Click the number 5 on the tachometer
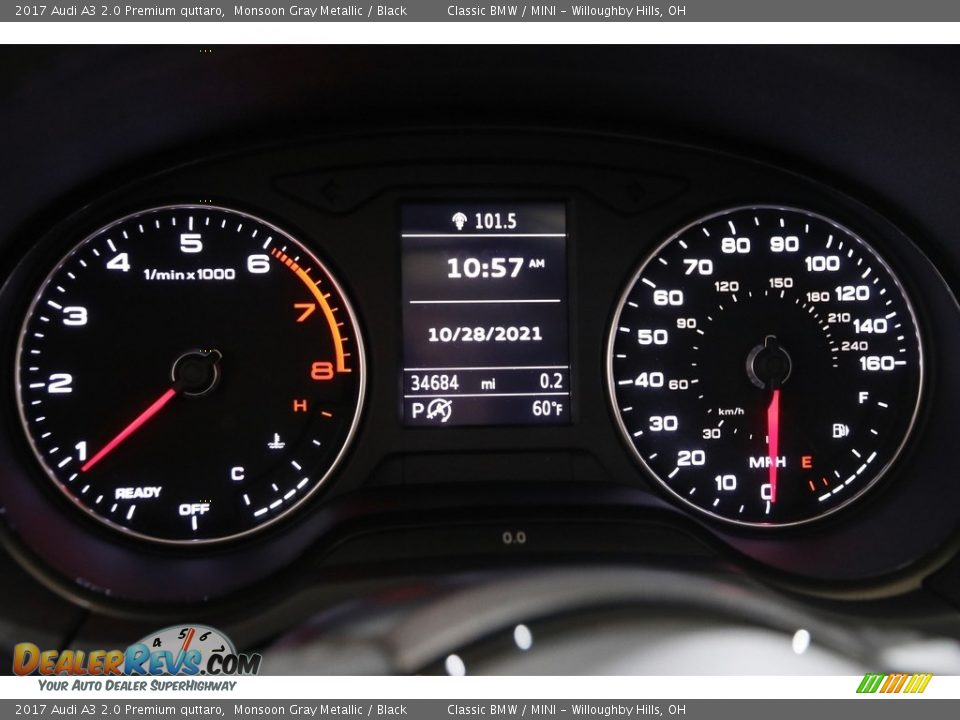The width and height of the screenshot is (960, 720). click(x=191, y=243)
